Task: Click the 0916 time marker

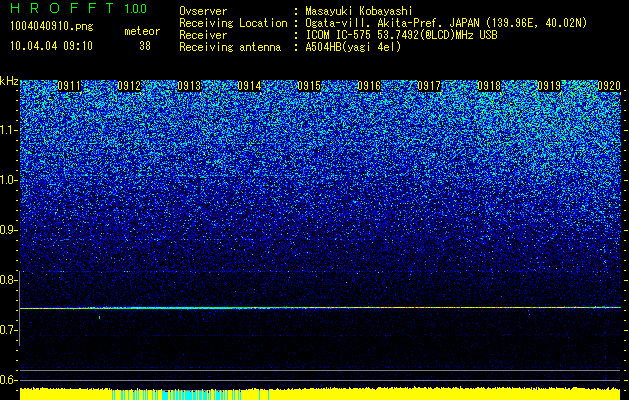Action: (369, 86)
